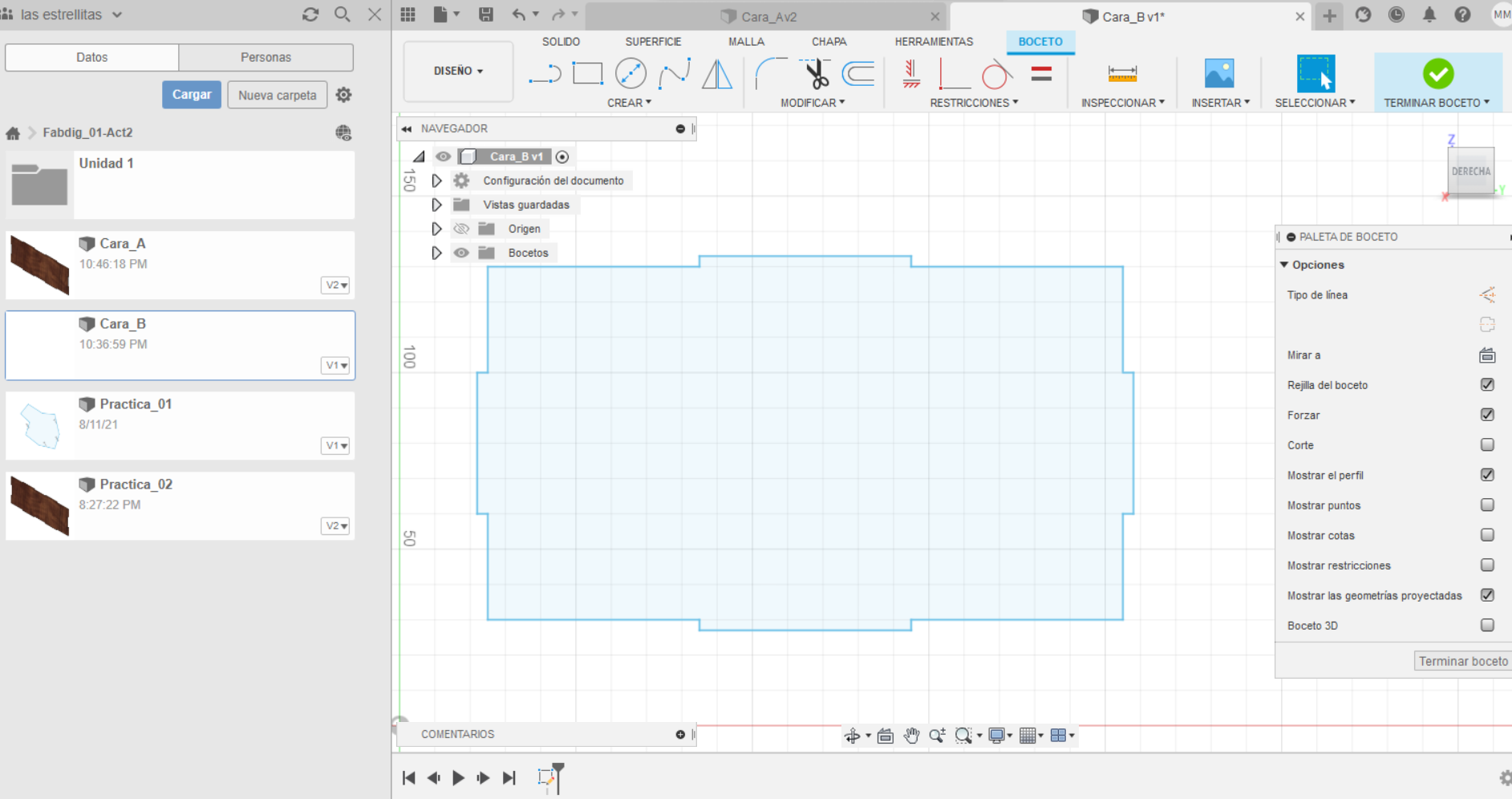
Task: Enable Mostrar puntos checkbox
Action: [x=1487, y=505]
